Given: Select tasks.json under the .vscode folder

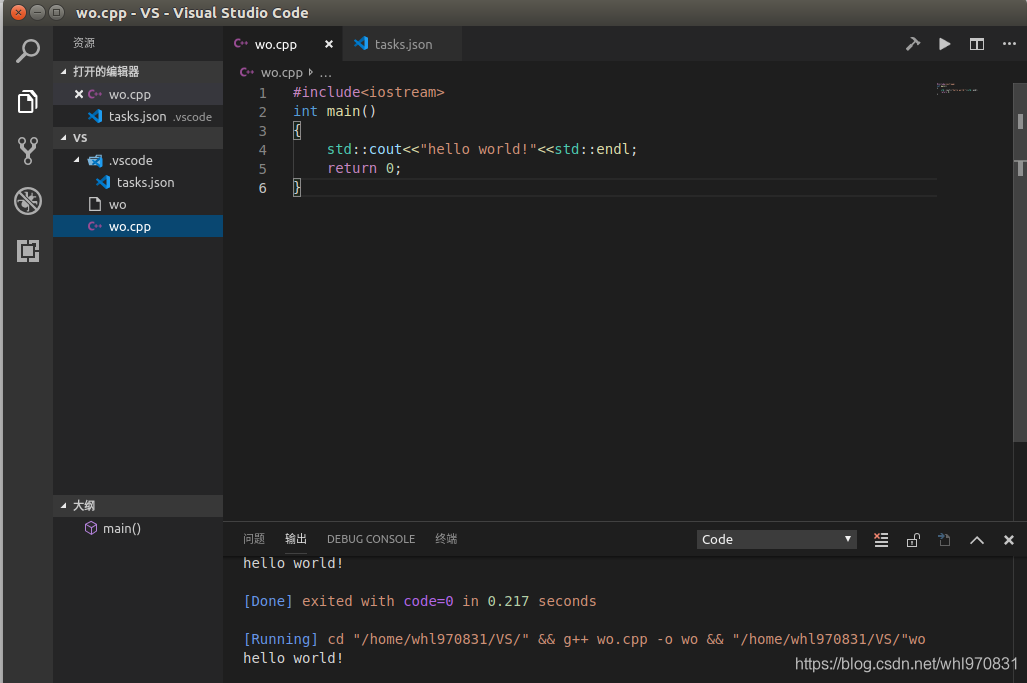Looking at the screenshot, I should click(138, 182).
